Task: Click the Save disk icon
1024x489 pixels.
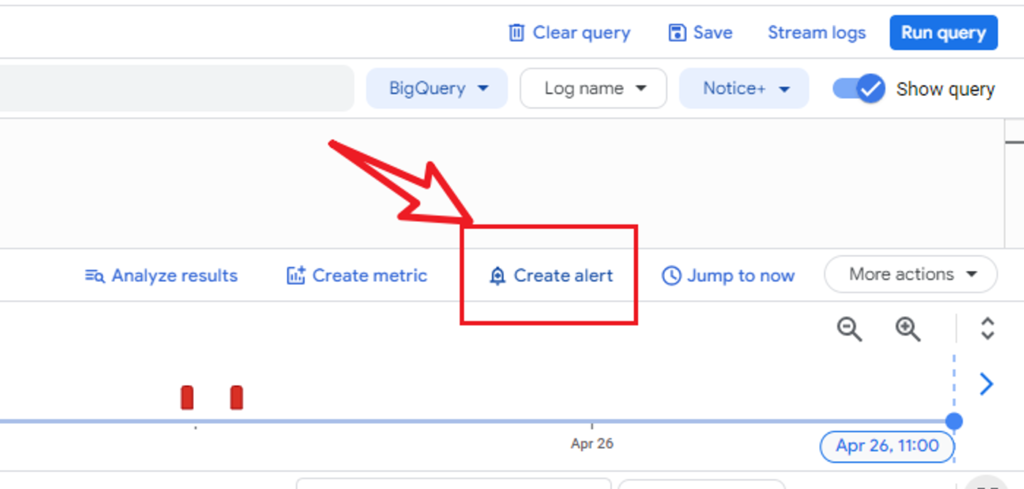Action: [x=677, y=33]
